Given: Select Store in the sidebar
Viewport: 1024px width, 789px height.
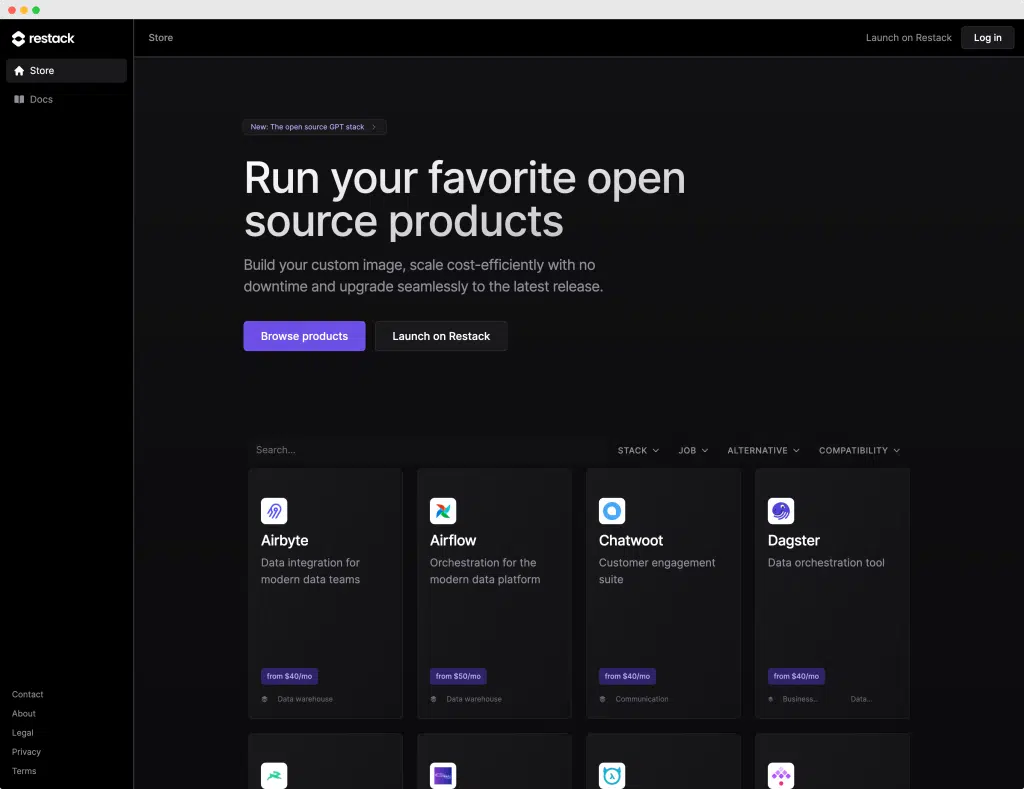Looking at the screenshot, I should click(66, 71).
